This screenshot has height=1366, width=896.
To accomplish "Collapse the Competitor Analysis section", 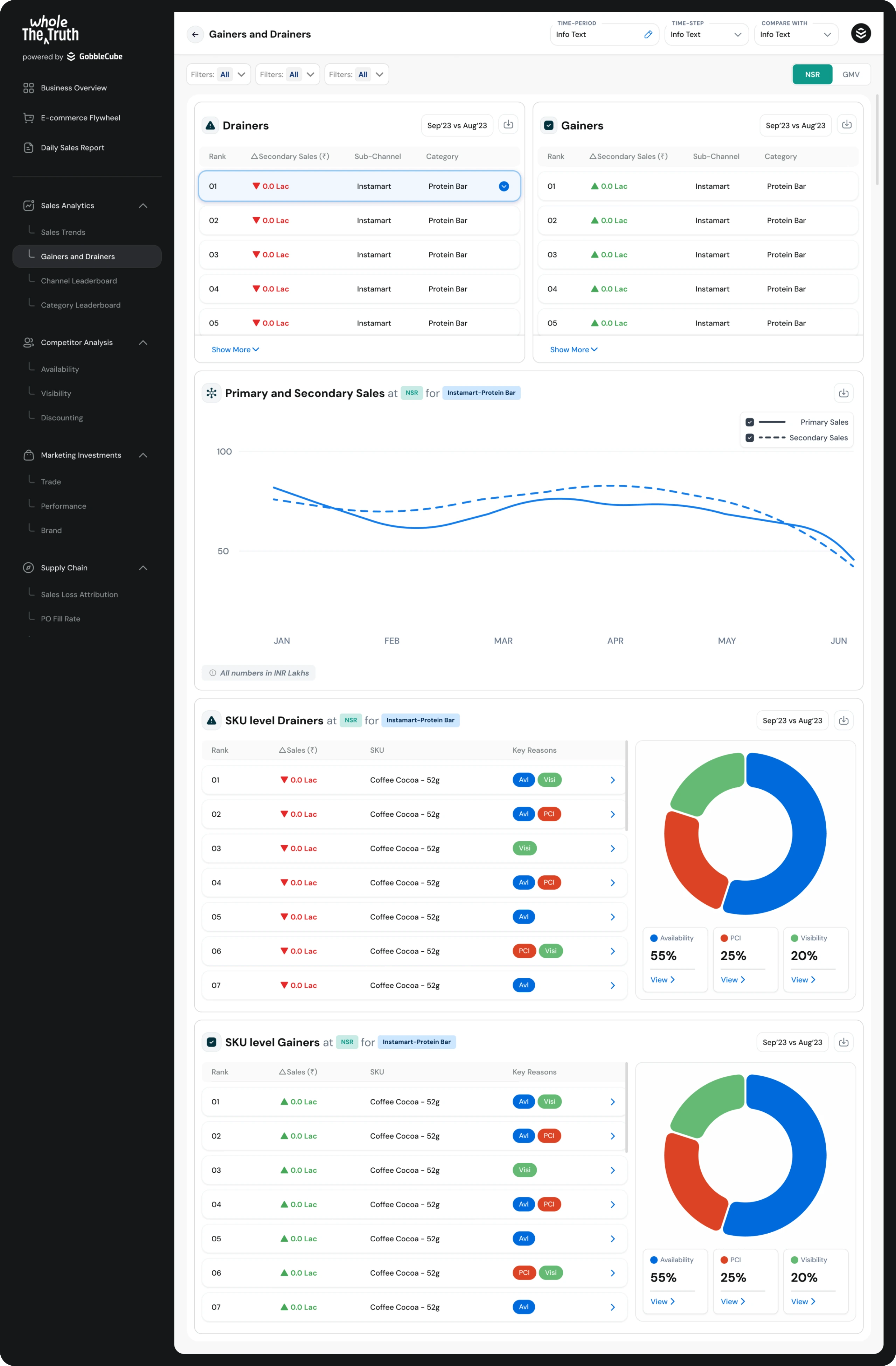I will click(x=144, y=343).
